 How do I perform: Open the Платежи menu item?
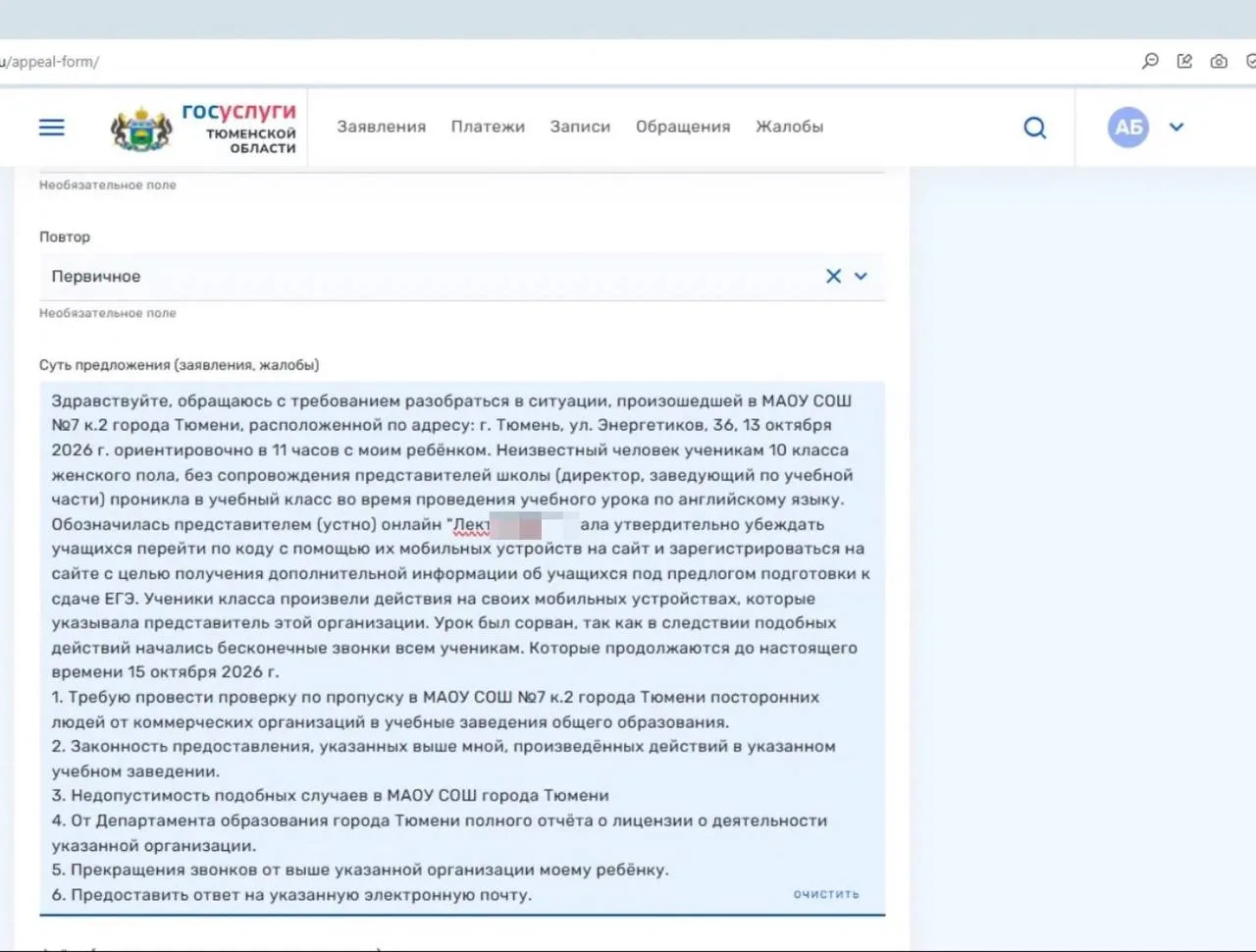point(488,127)
